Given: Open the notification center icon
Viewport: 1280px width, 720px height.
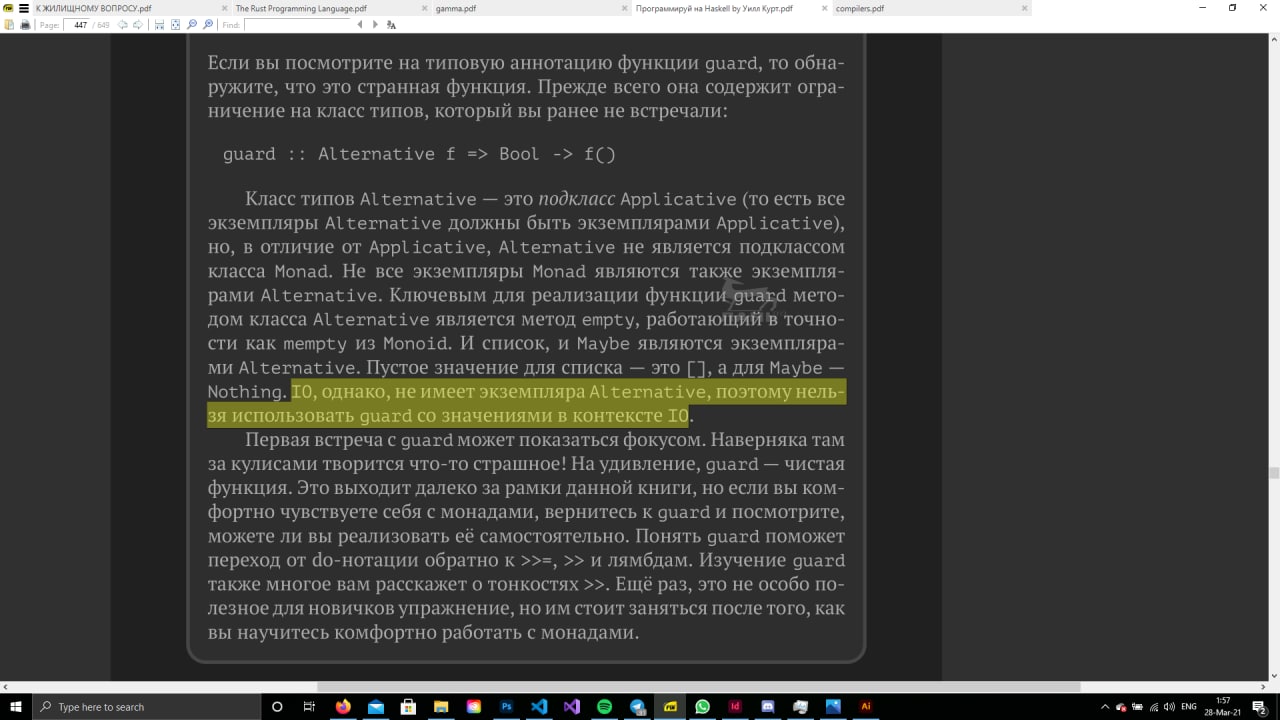Looking at the screenshot, I should tap(1262, 707).
